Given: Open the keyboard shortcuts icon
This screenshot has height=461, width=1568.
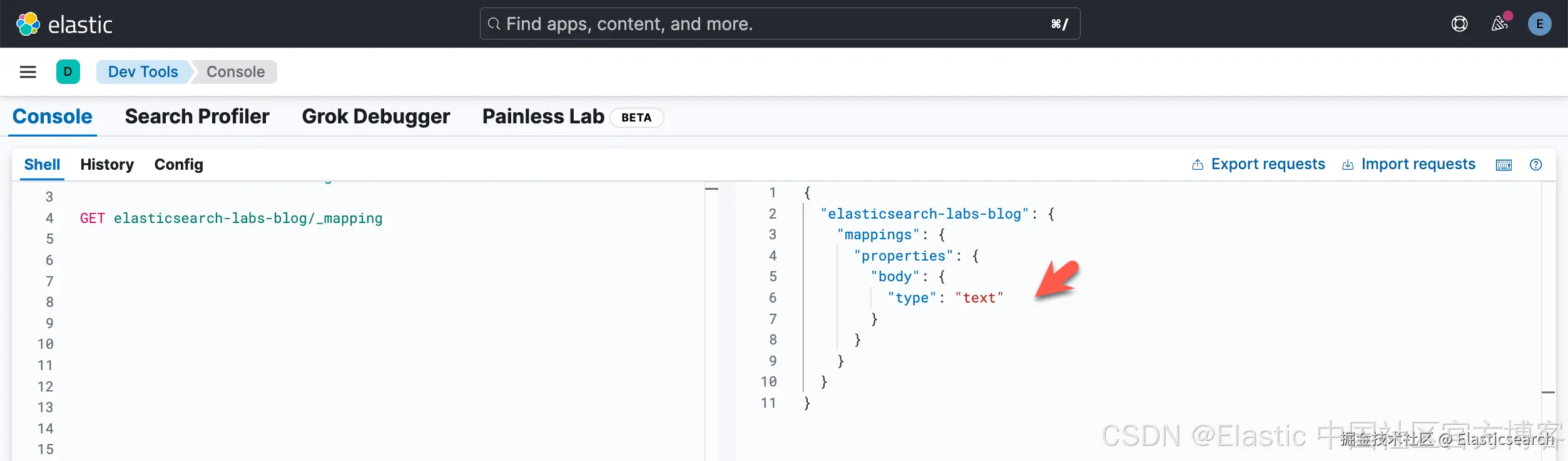Looking at the screenshot, I should click(x=1504, y=165).
